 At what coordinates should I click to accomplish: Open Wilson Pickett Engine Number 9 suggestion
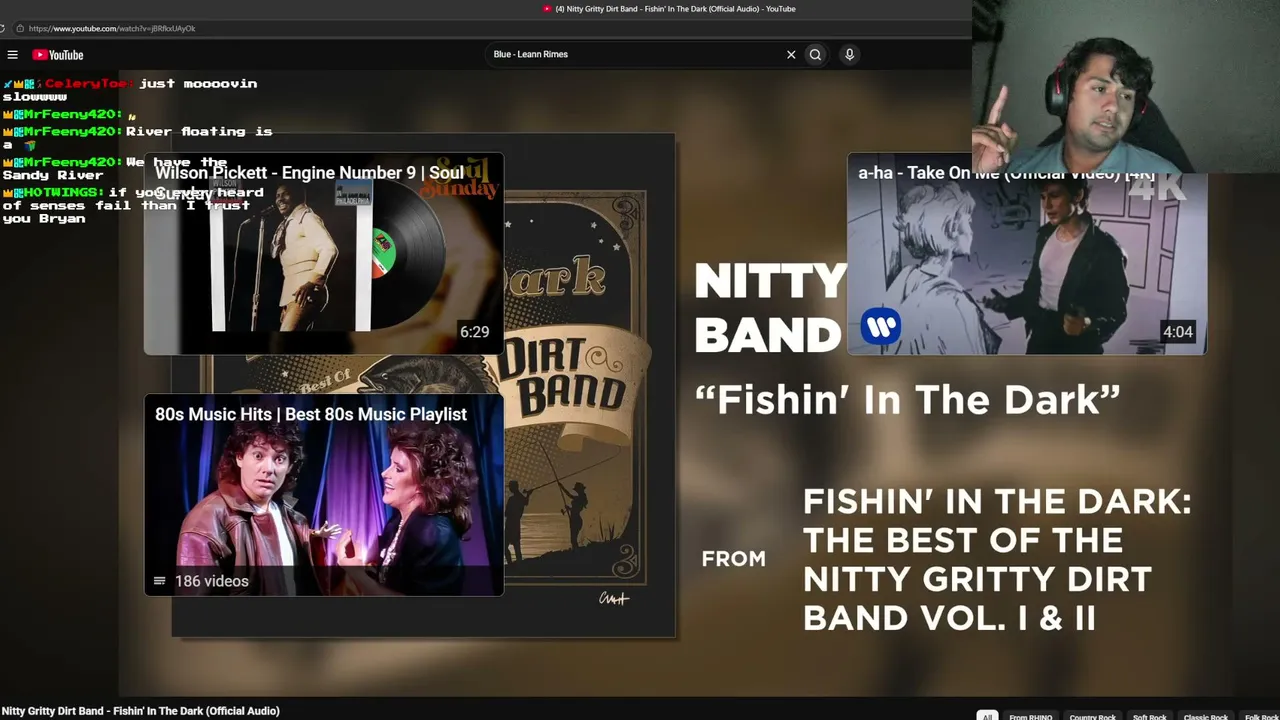pos(324,254)
